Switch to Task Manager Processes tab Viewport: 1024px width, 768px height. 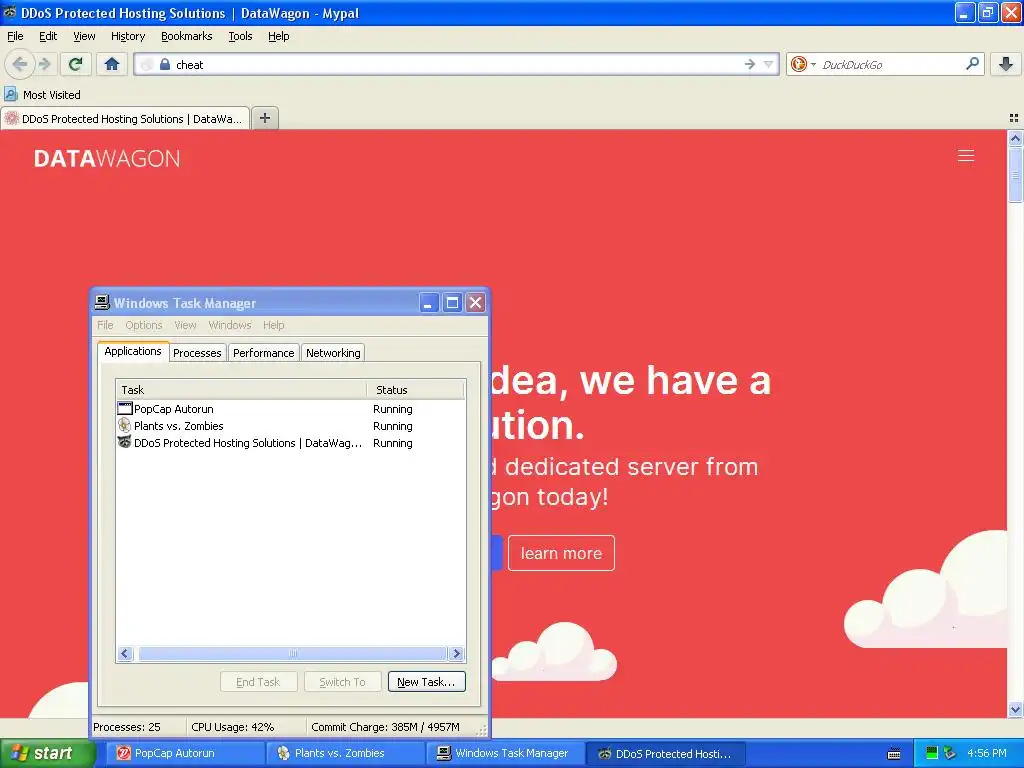(x=197, y=353)
